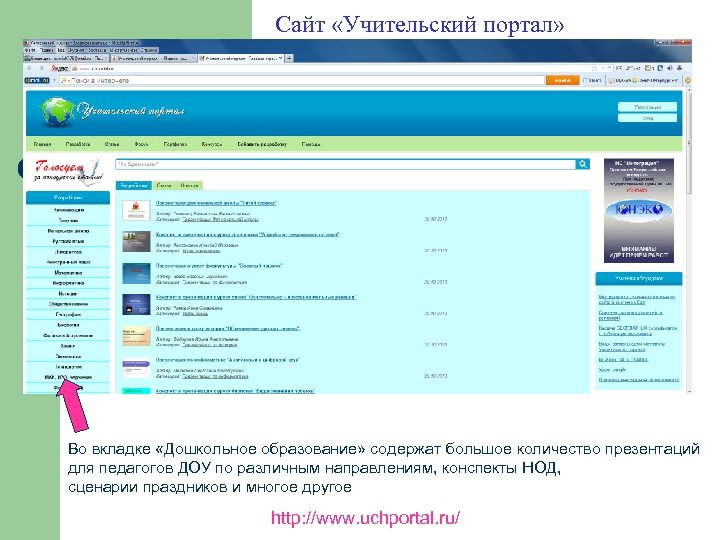
Task: Click the downloads arrow icon in toolbar
Action: [680, 68]
